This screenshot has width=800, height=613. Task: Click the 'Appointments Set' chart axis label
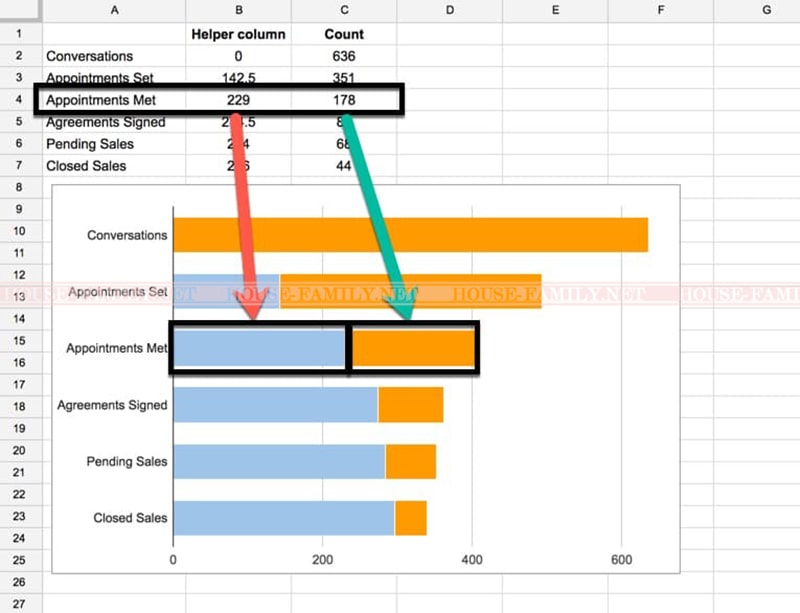point(118,292)
